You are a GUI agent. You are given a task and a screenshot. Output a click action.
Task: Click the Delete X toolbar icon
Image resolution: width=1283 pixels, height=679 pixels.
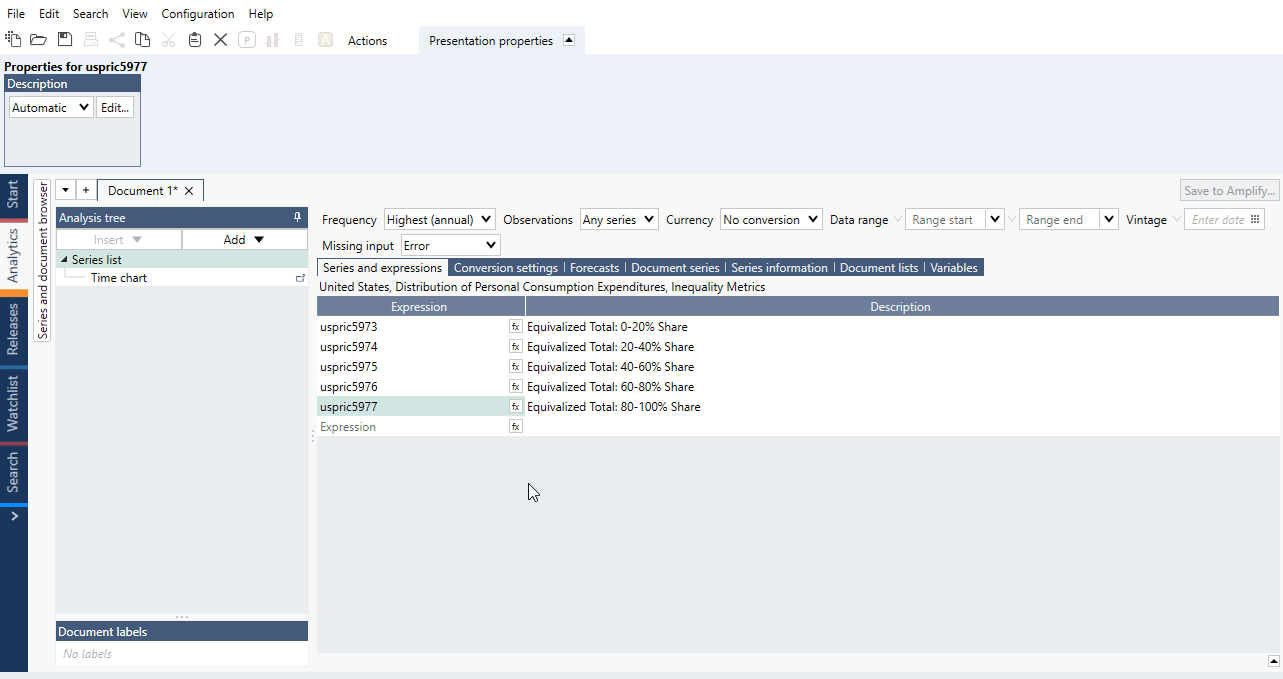click(x=220, y=40)
